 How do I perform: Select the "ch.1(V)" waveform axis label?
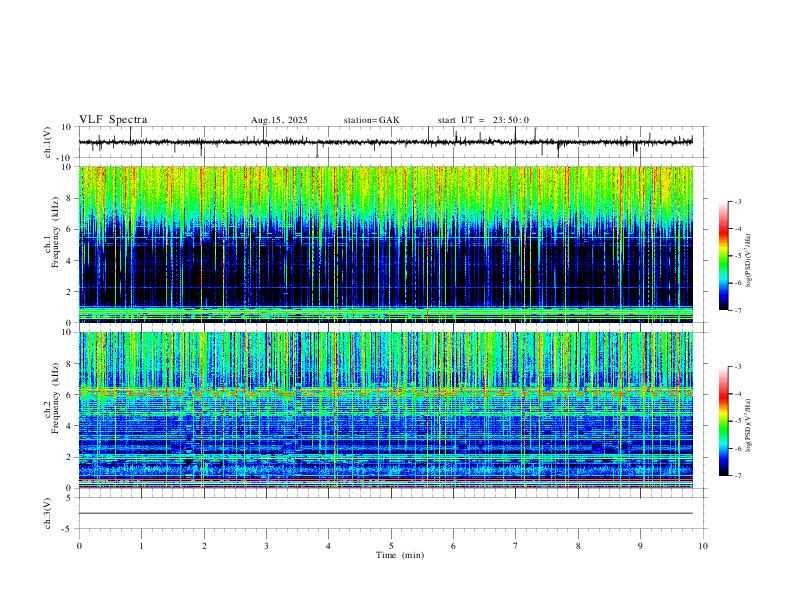(x=48, y=142)
